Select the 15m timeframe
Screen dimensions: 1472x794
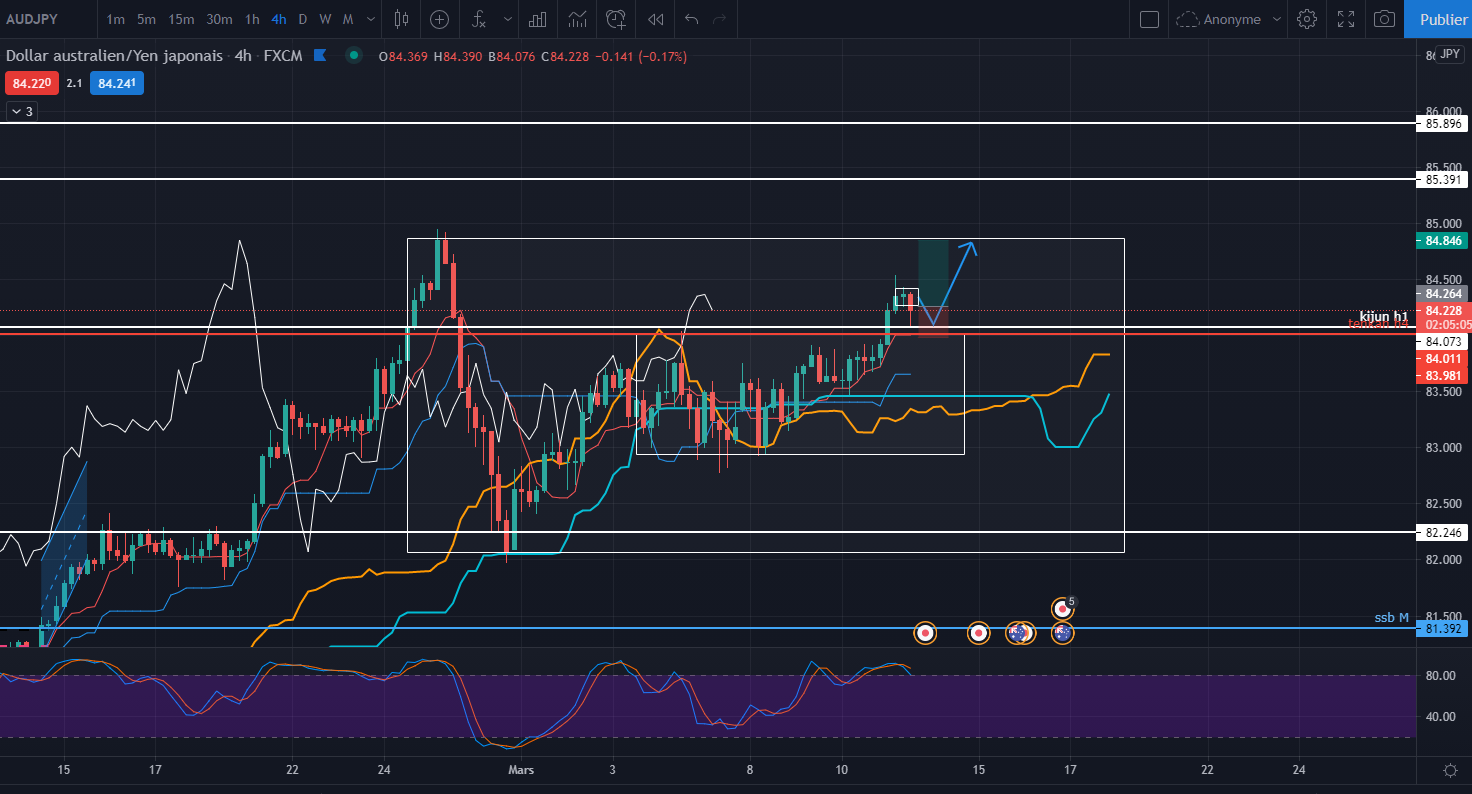[x=181, y=19]
